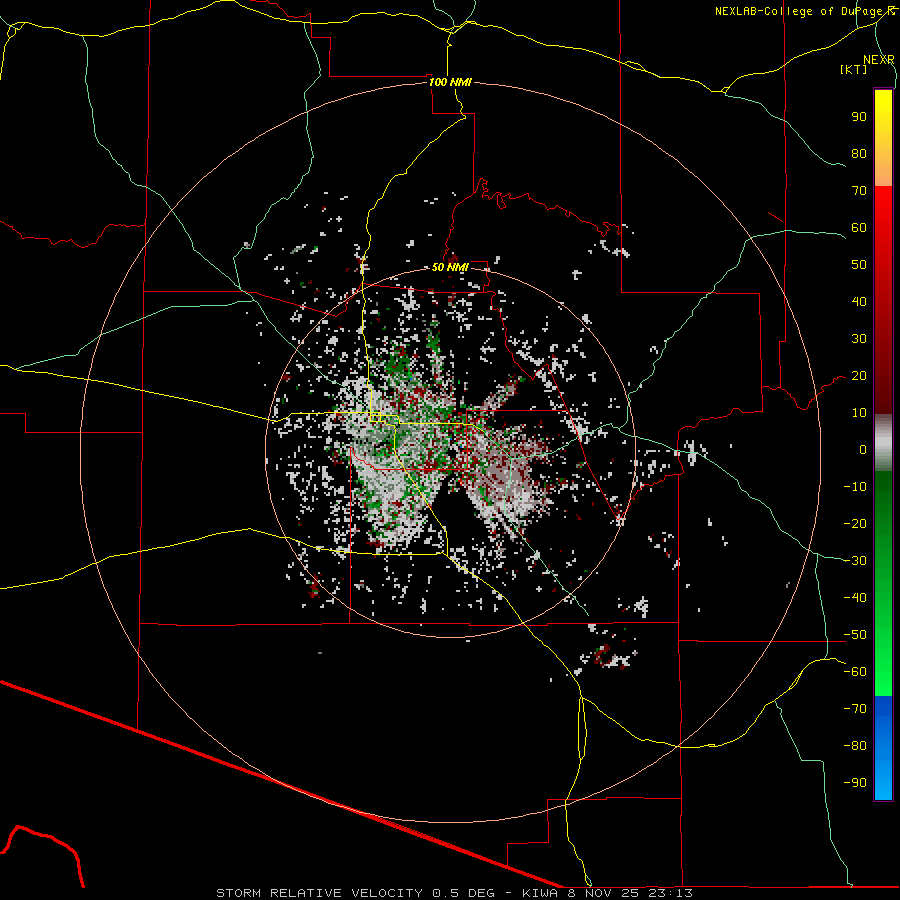Click the 100 NMI range ring label
The height and width of the screenshot is (900, 900).
click(x=450, y=82)
